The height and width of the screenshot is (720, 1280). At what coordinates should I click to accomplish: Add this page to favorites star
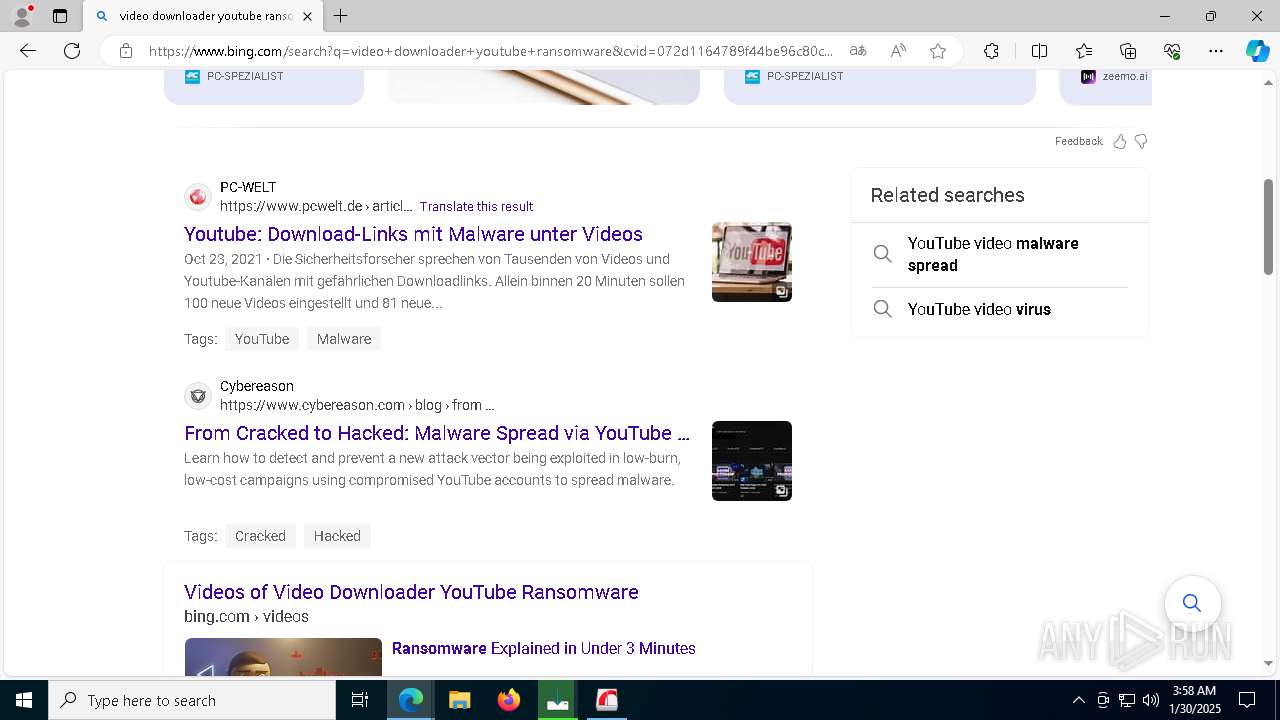click(x=938, y=51)
